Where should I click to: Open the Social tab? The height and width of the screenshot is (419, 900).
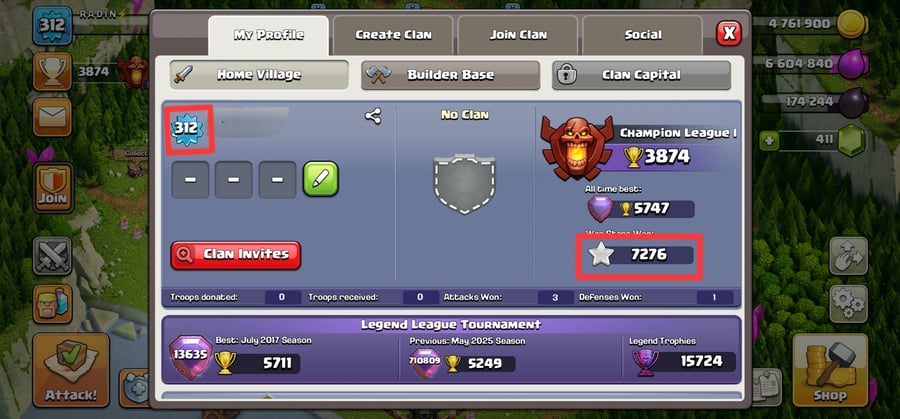click(x=642, y=35)
